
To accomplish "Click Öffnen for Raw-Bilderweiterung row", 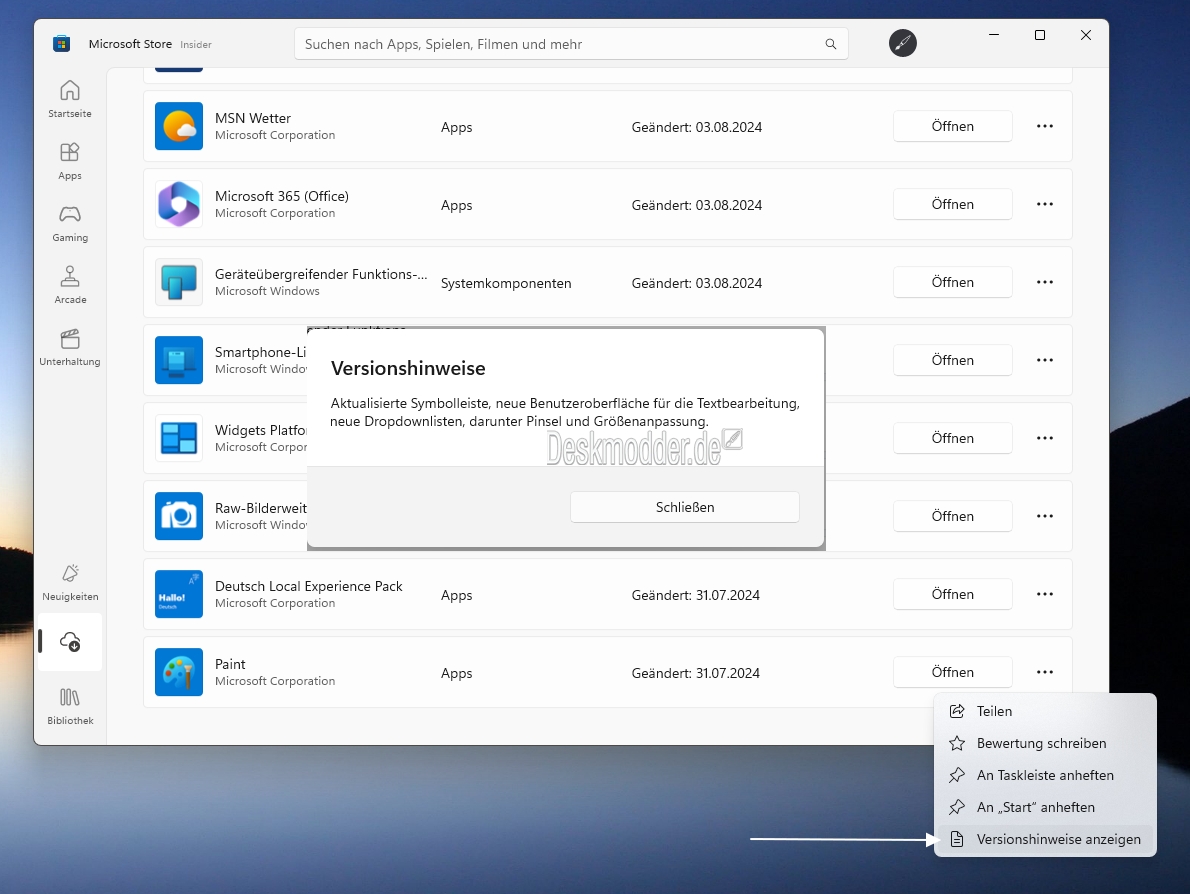I will [x=952, y=516].
